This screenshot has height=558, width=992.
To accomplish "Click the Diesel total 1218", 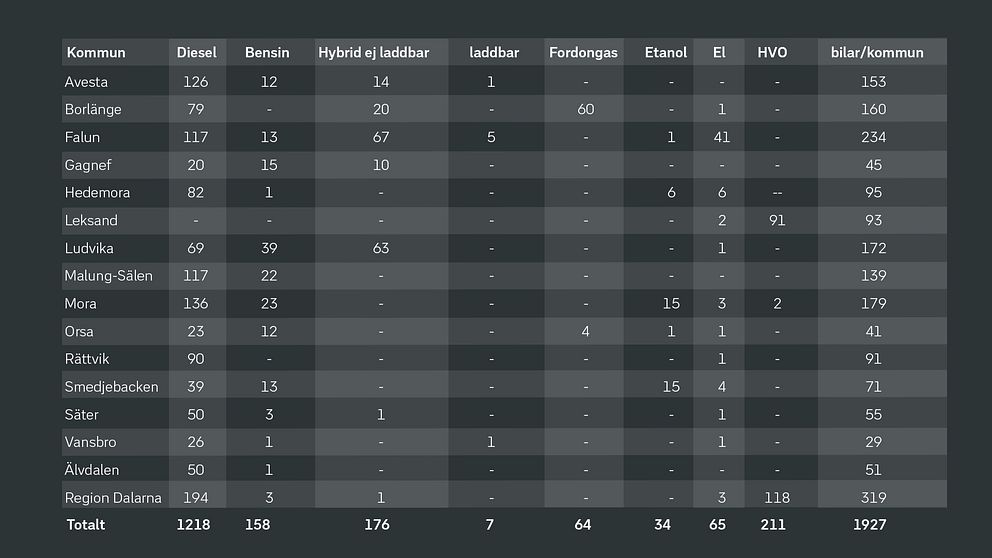I will [x=193, y=524].
